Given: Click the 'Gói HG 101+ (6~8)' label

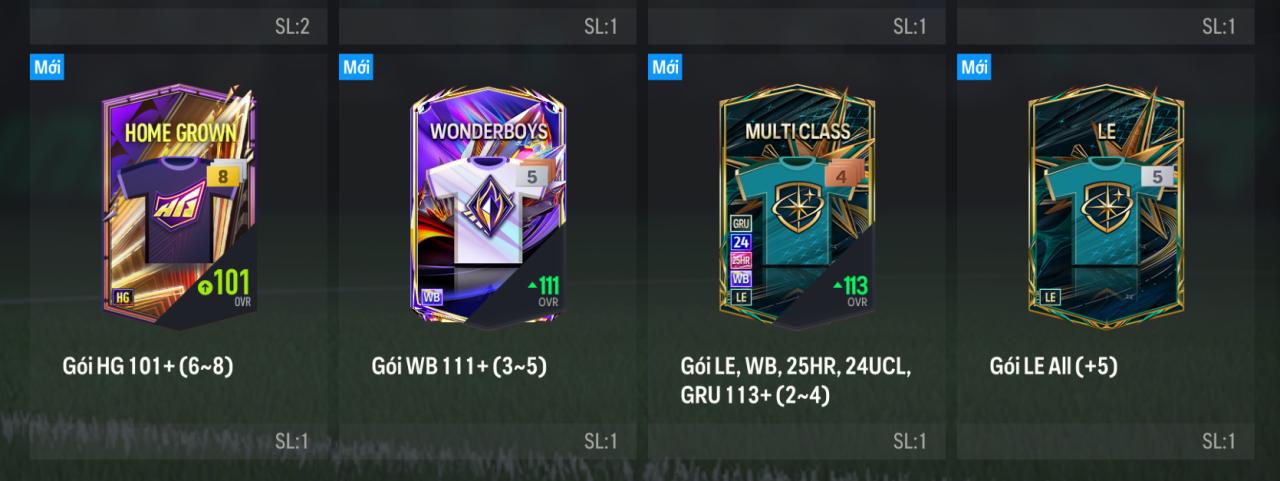Looking at the screenshot, I should pyautogui.click(x=148, y=366).
